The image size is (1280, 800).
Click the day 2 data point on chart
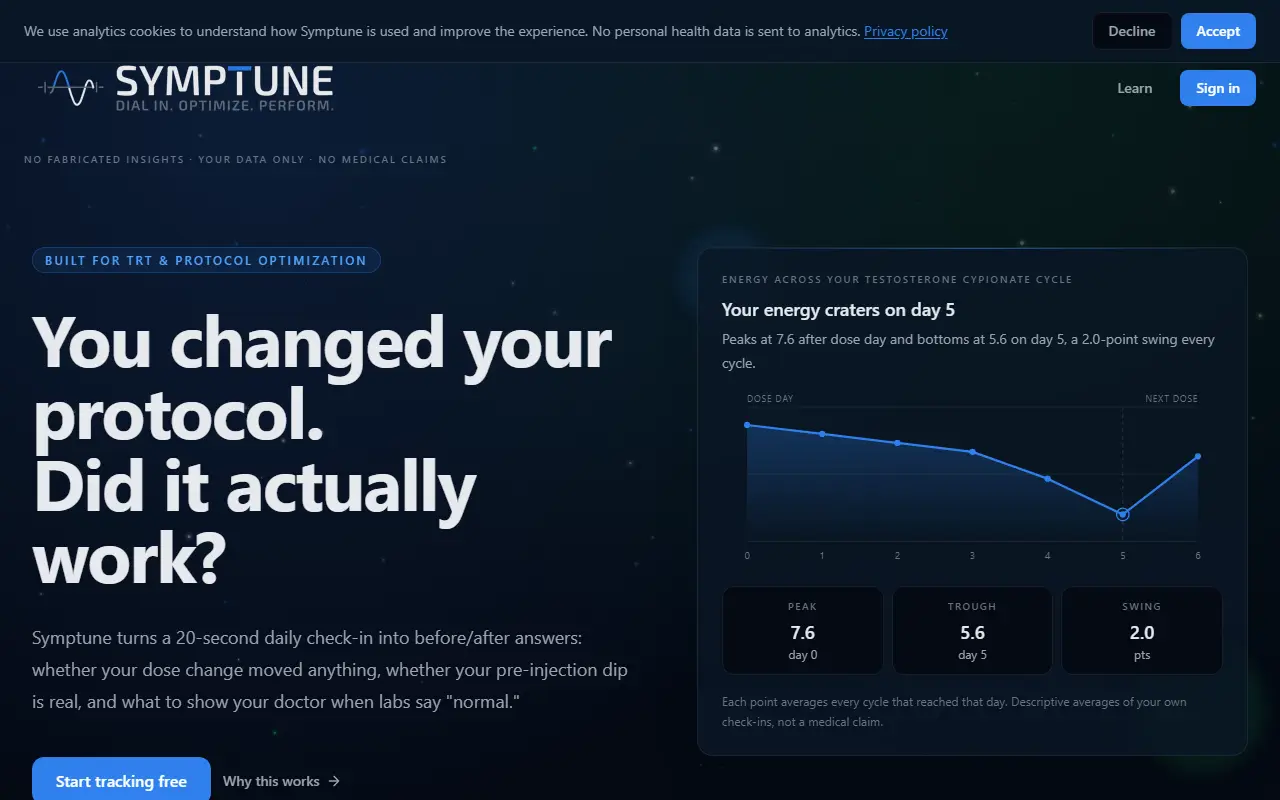pyautogui.click(x=897, y=443)
